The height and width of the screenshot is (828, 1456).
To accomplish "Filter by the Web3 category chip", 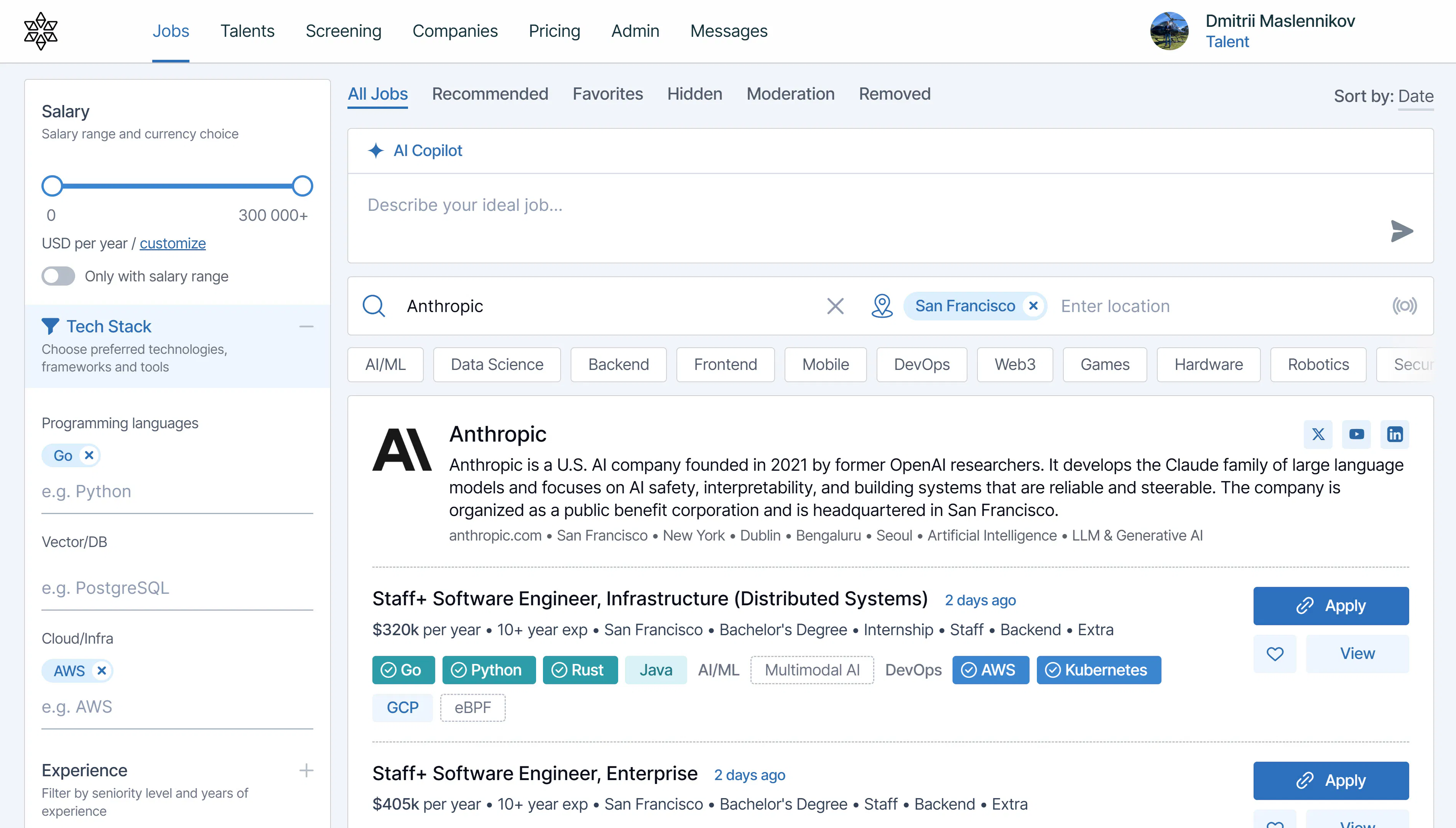I will click(1015, 365).
